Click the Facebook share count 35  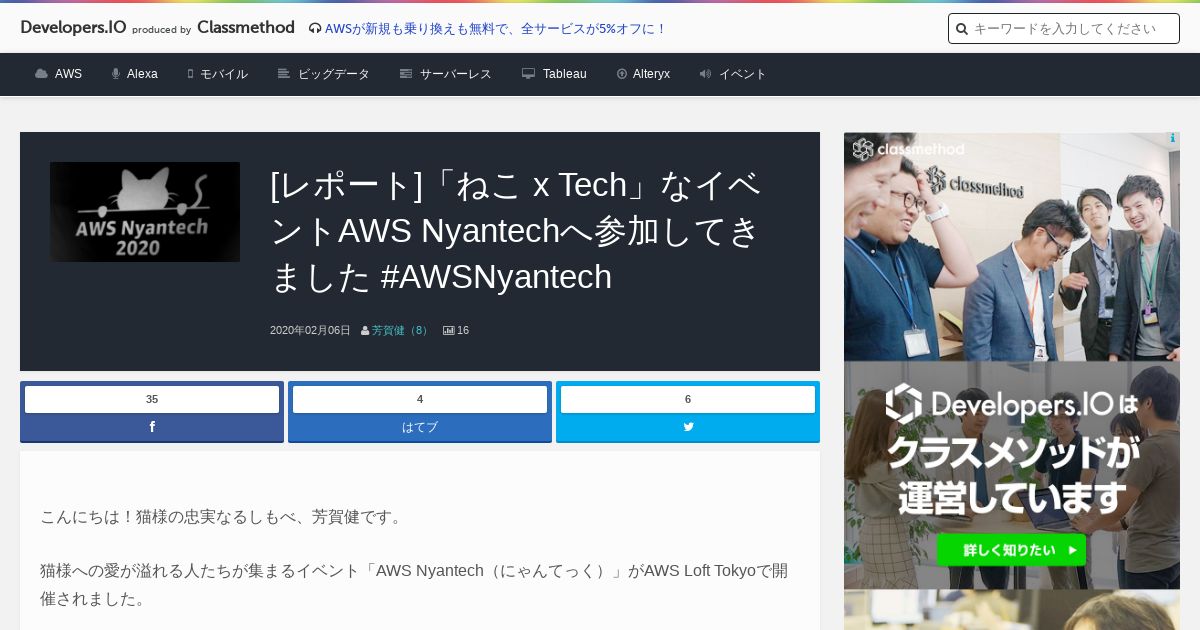coord(152,399)
